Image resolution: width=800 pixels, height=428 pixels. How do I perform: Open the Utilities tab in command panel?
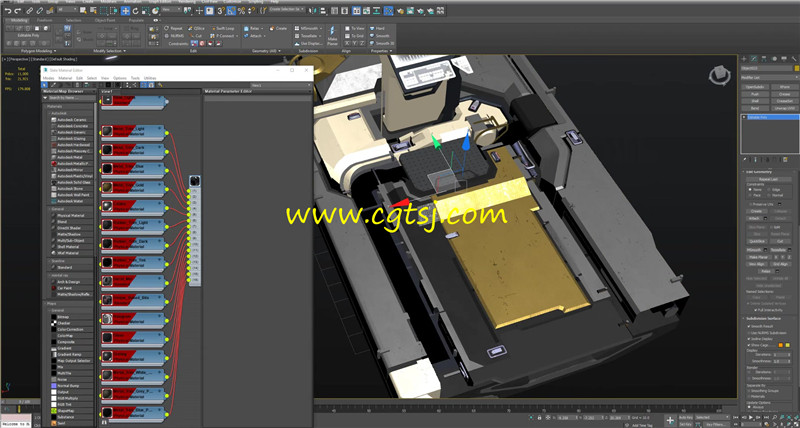tap(793, 59)
